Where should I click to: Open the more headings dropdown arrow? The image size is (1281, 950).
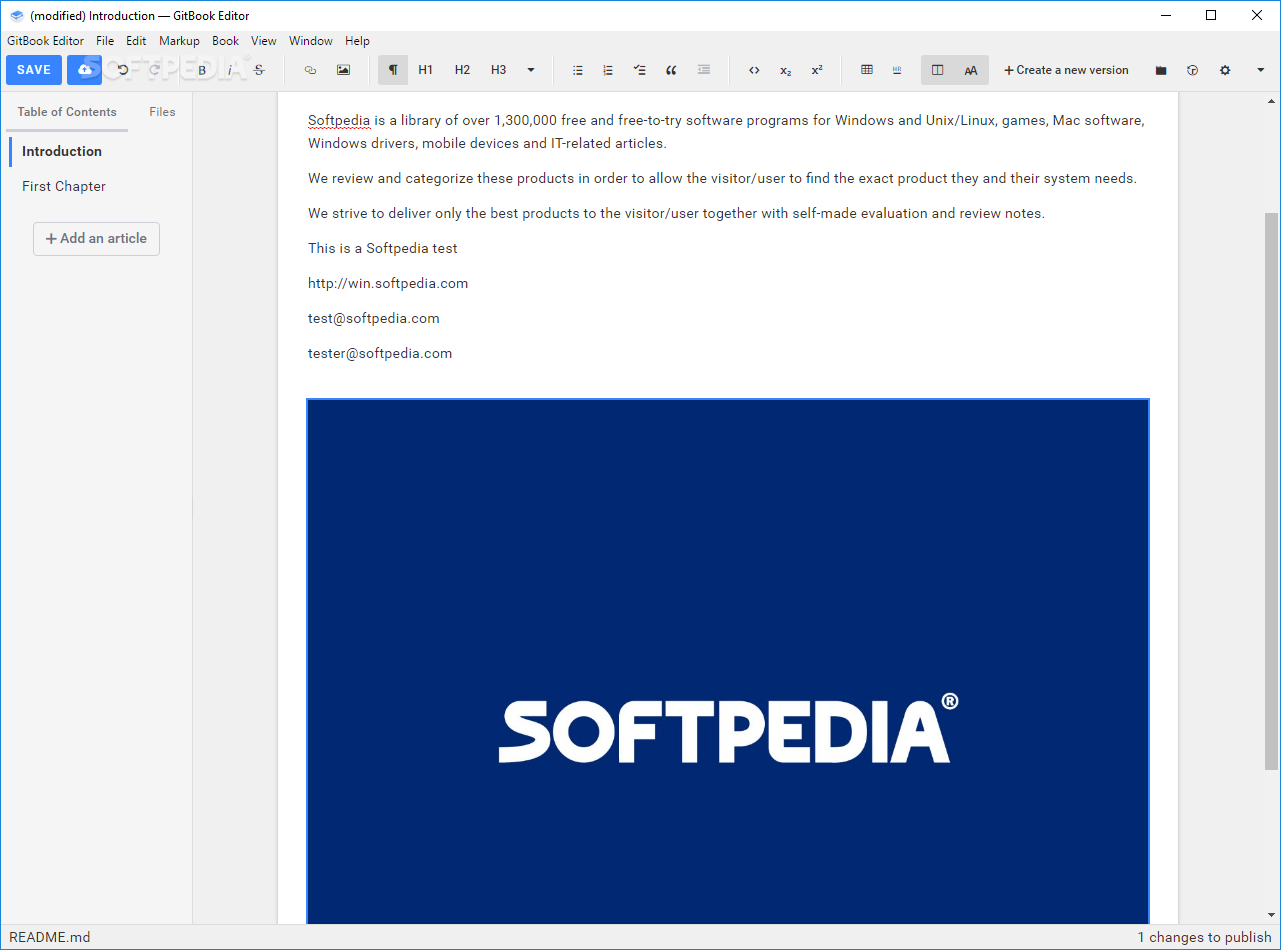[x=531, y=70]
